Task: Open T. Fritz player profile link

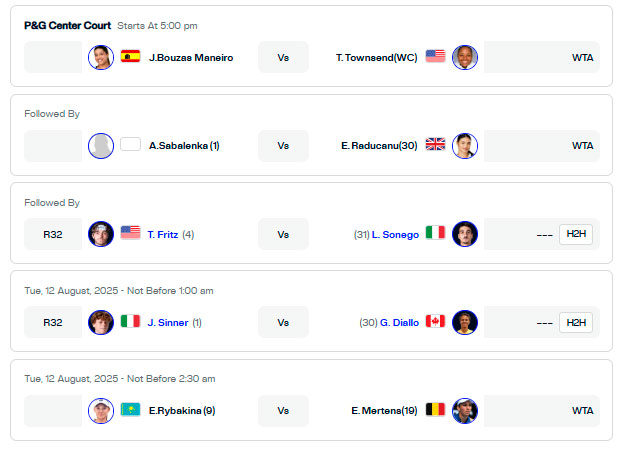Action: click(x=163, y=235)
